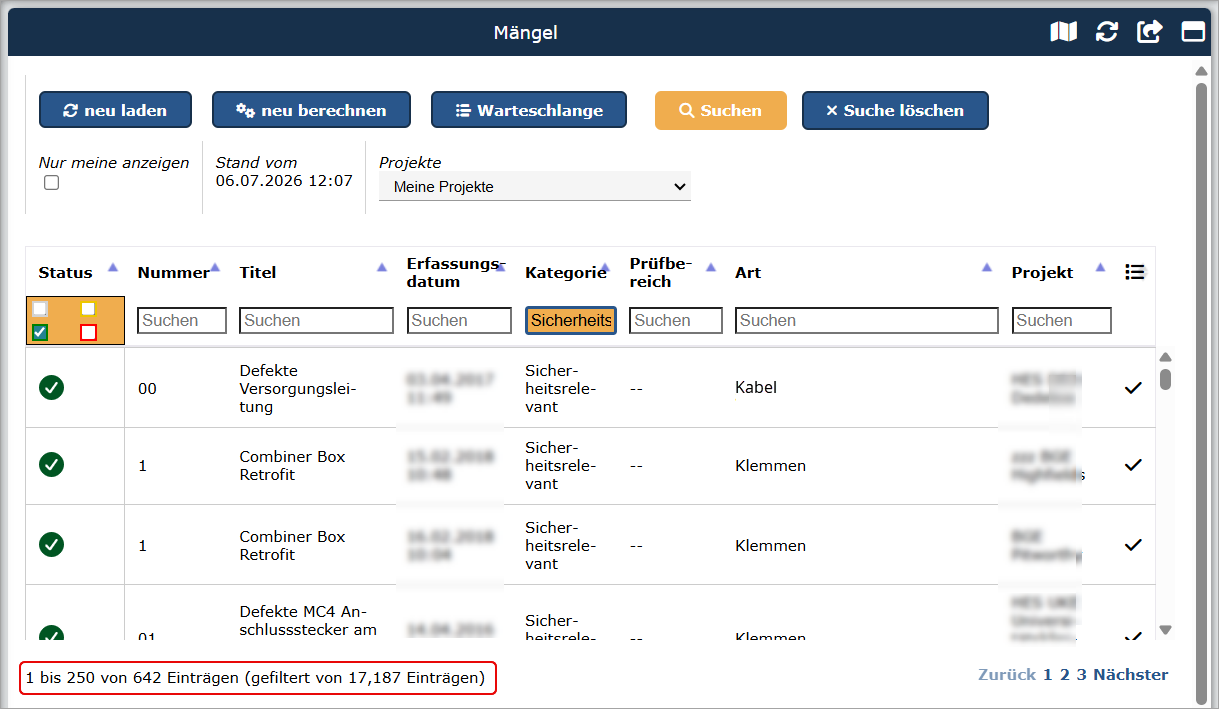
Task: Click the 'Stand vom' date 06.07.2026 12:07
Action: click(x=284, y=181)
